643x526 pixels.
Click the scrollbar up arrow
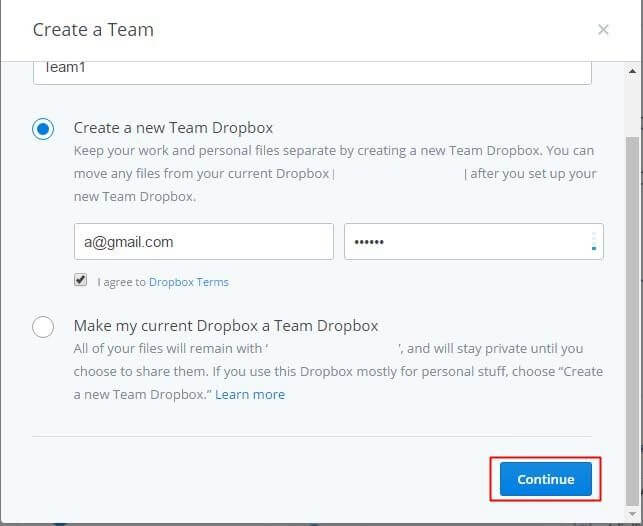coord(633,71)
